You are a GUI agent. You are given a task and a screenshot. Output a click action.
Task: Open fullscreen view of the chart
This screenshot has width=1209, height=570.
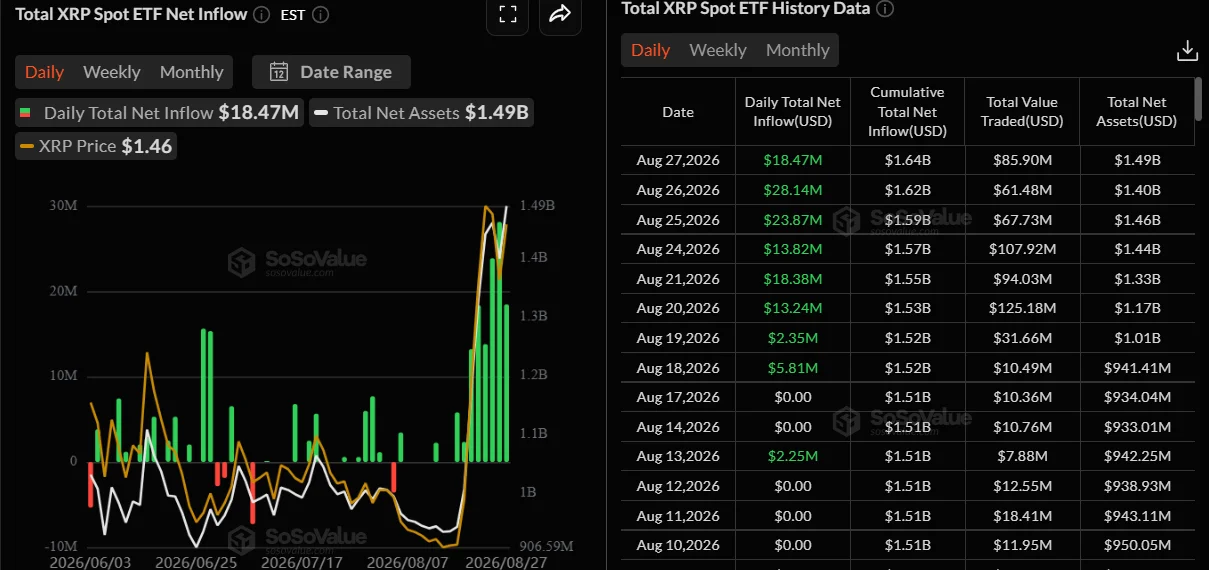point(507,13)
